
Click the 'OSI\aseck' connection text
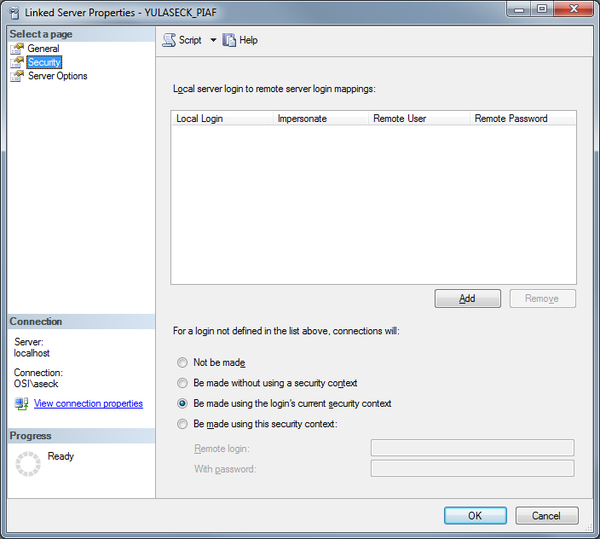[36, 384]
